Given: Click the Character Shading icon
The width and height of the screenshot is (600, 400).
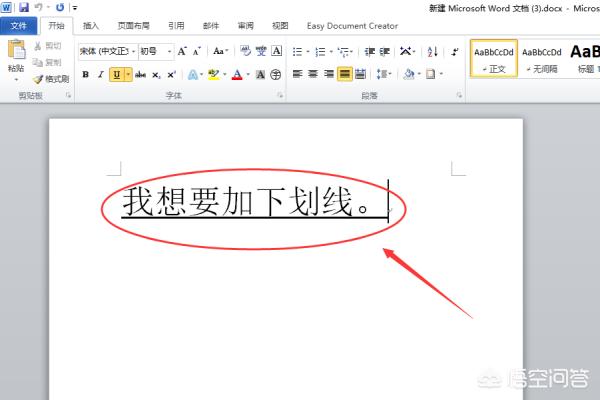Looking at the screenshot, I should 260,74.
